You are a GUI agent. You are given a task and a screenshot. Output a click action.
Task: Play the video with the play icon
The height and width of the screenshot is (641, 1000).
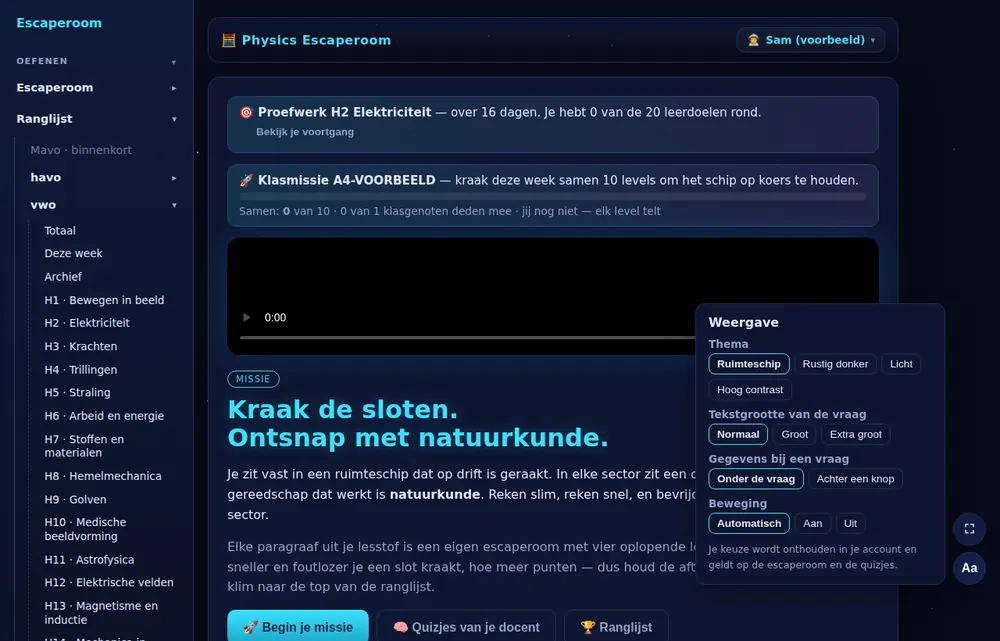pos(247,318)
